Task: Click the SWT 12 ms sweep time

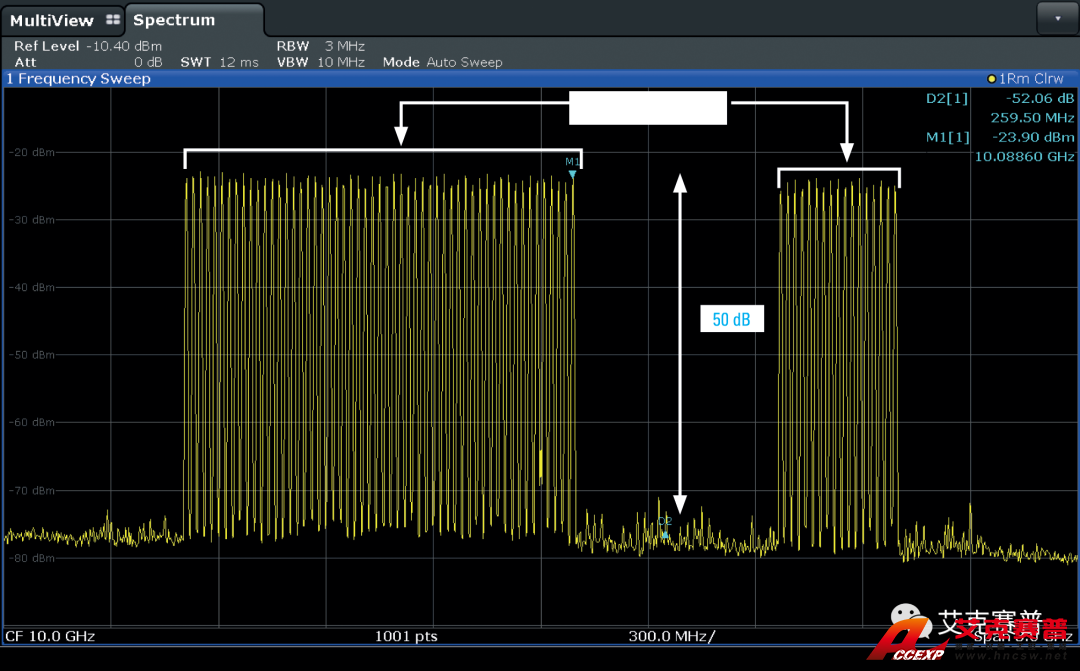Action: (219, 62)
